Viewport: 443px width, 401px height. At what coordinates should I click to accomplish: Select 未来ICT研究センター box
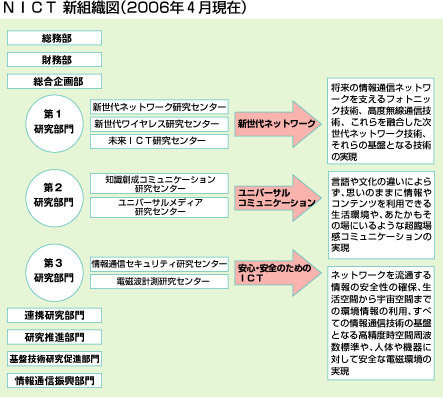click(159, 141)
